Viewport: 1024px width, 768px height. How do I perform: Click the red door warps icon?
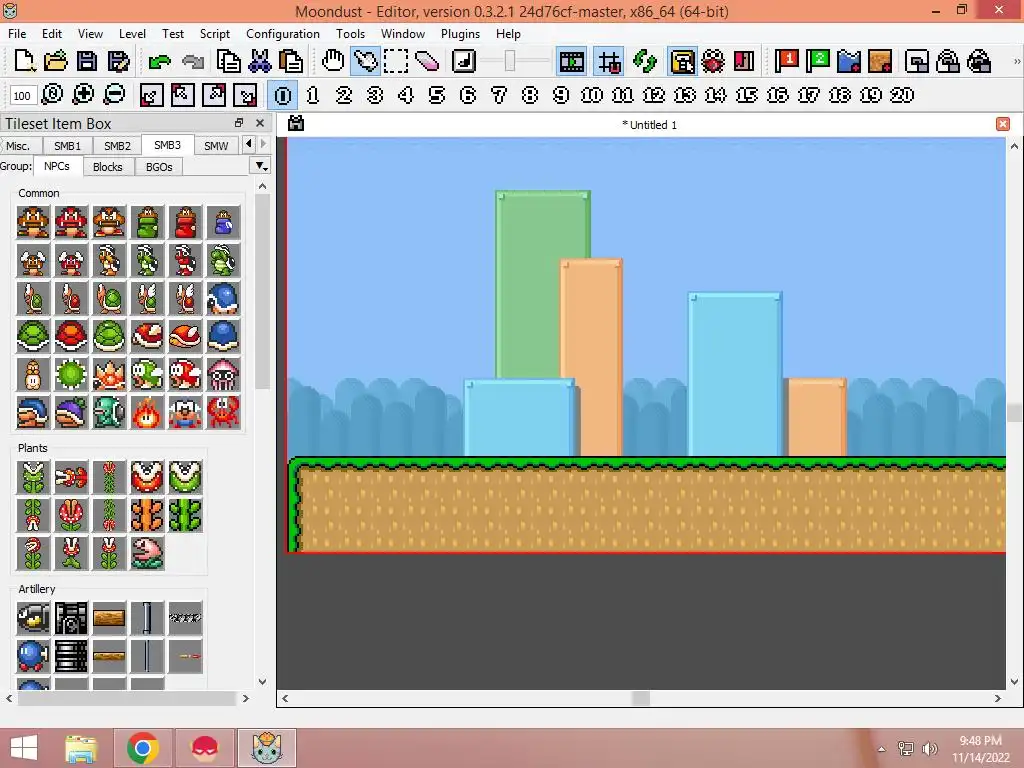(744, 61)
